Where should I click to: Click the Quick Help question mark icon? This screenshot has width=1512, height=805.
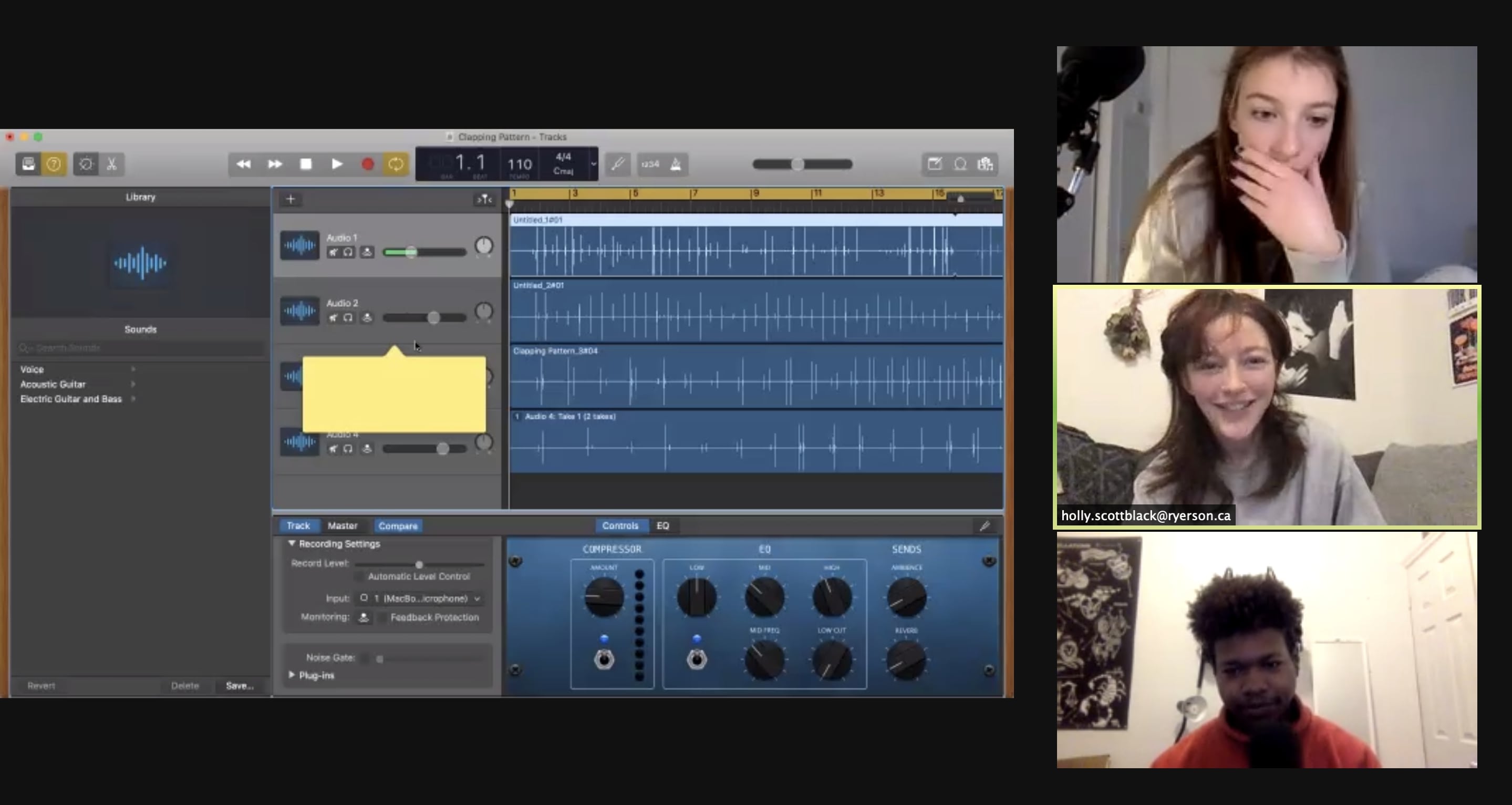(x=54, y=164)
